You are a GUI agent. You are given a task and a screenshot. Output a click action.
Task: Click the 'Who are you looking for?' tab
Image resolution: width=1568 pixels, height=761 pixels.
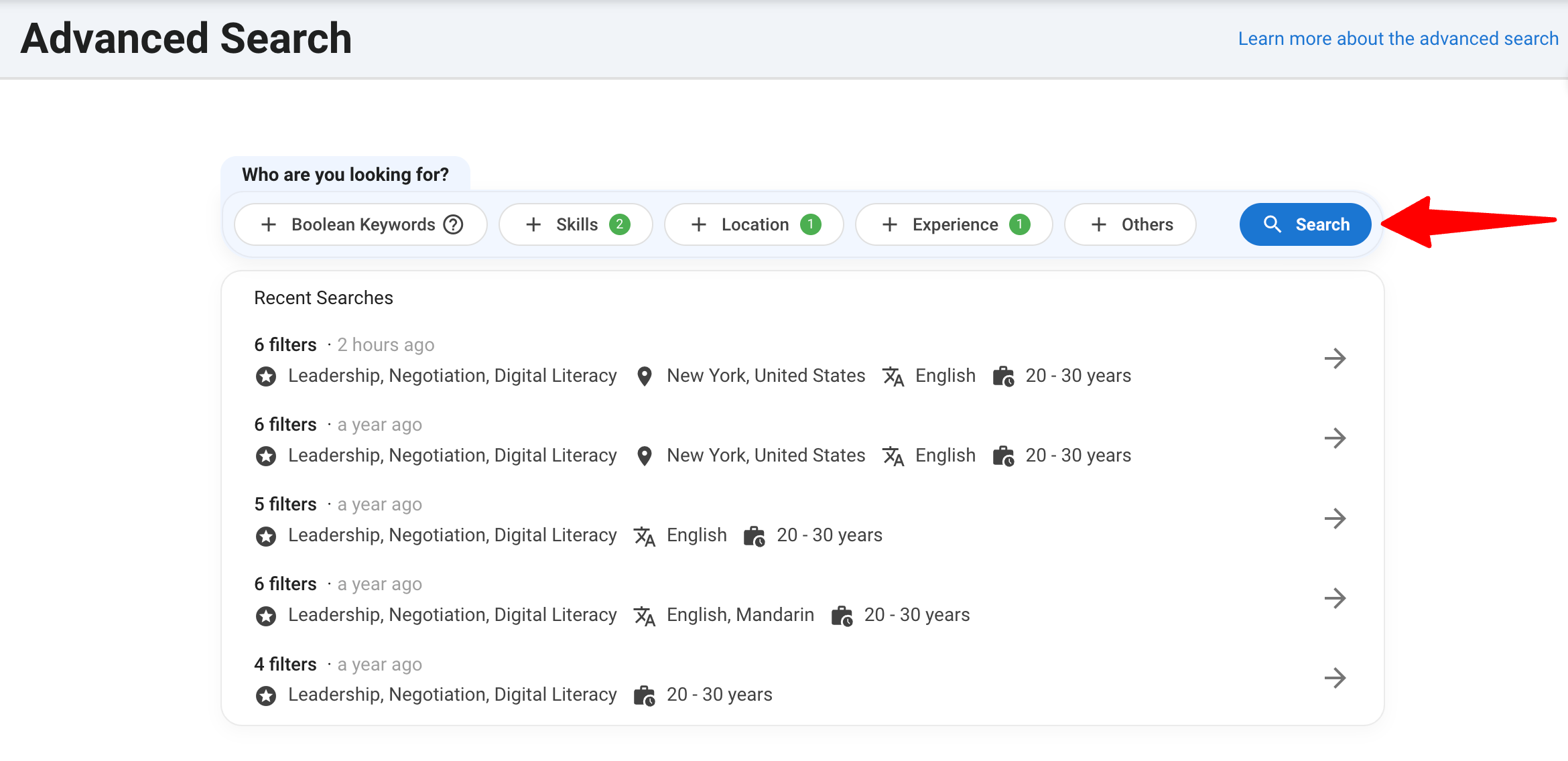(x=345, y=174)
